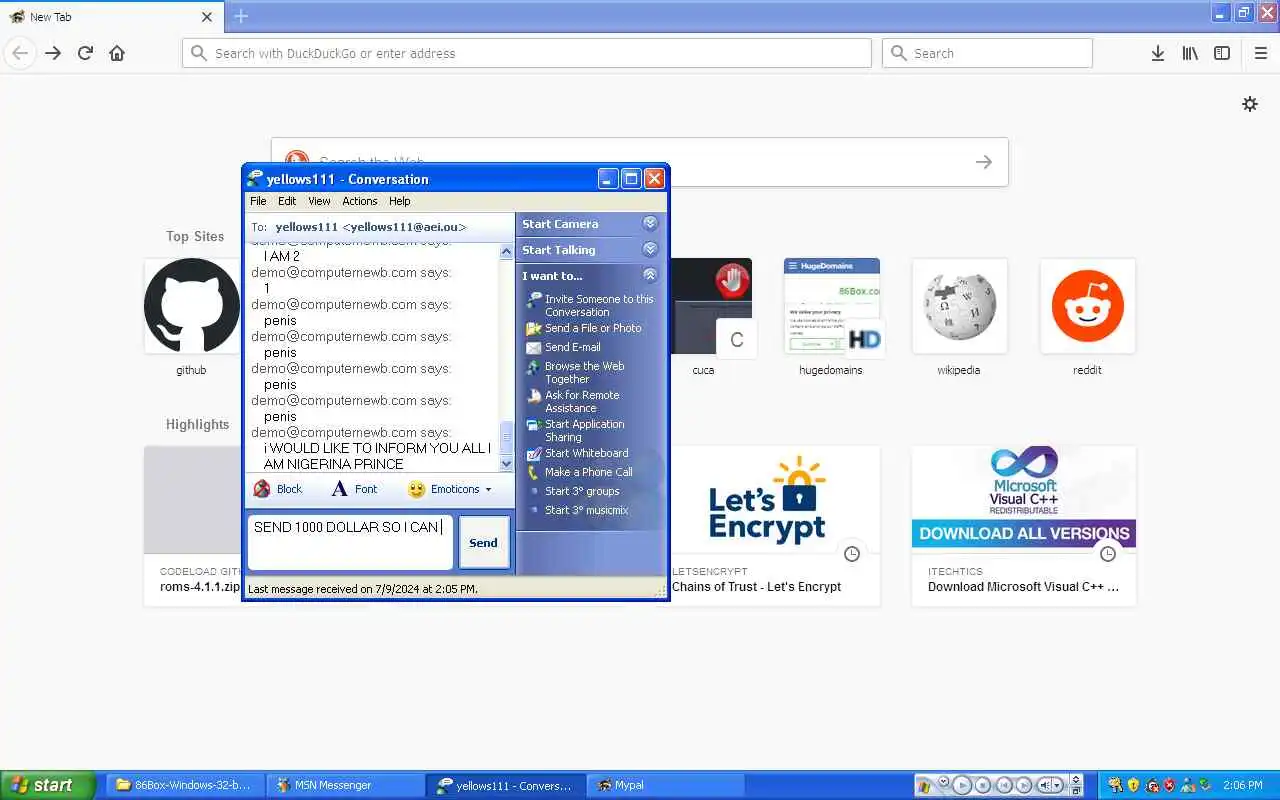
Task: Click browser forward arrow
Action: coord(53,53)
